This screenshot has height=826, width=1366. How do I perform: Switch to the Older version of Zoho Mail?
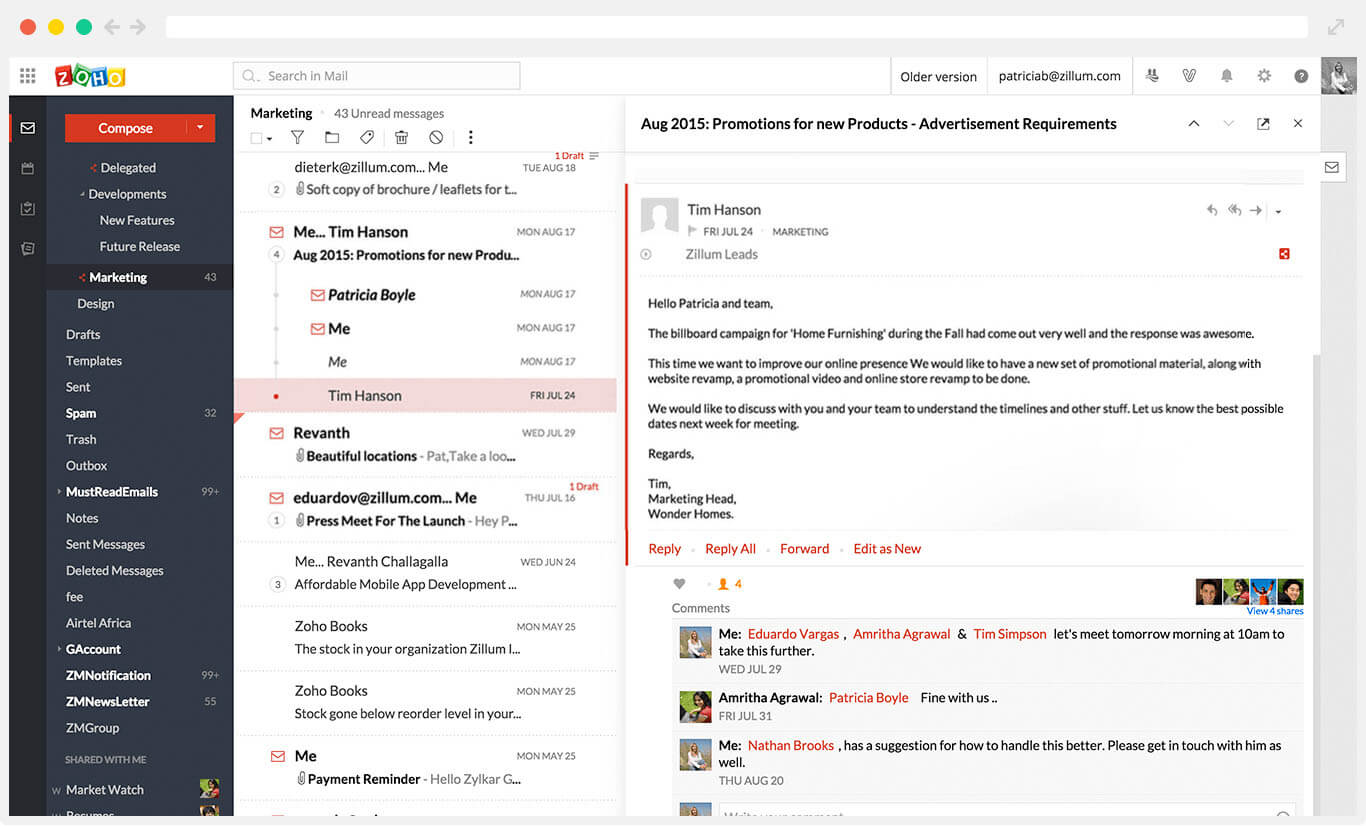coord(938,75)
